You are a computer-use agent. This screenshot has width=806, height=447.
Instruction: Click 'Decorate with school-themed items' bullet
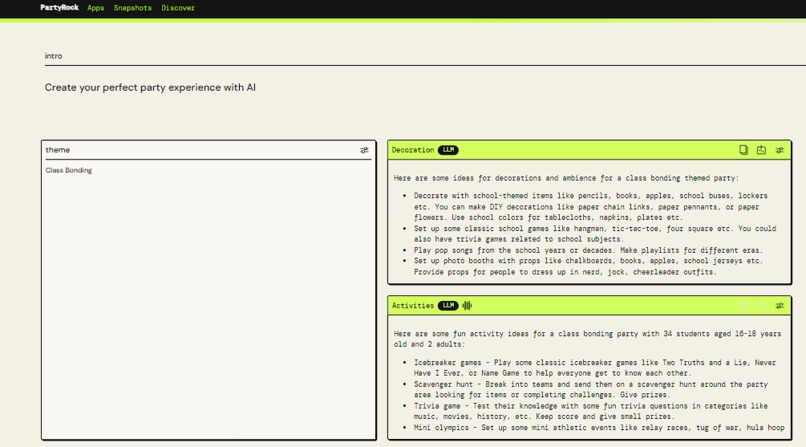pyautogui.click(x=591, y=207)
